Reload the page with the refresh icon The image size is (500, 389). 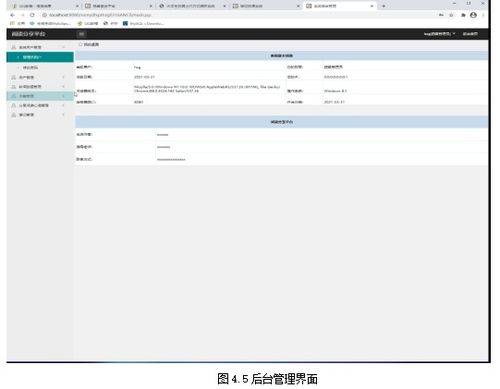point(32,15)
